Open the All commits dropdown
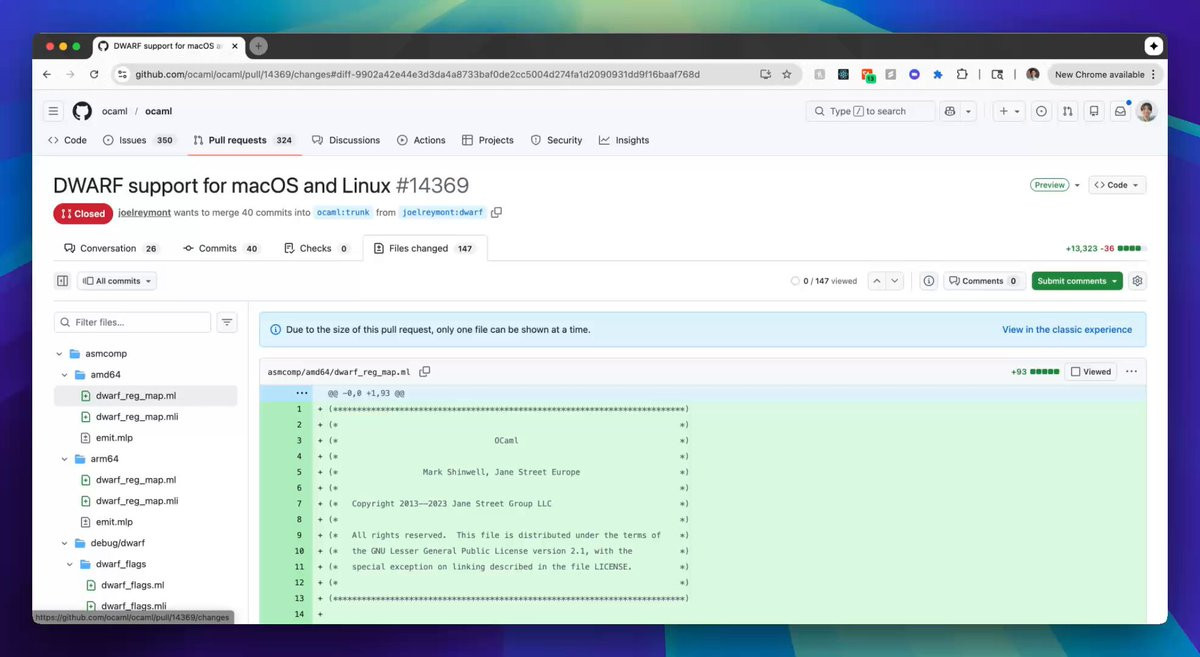Image resolution: width=1200 pixels, height=657 pixels. click(x=117, y=281)
